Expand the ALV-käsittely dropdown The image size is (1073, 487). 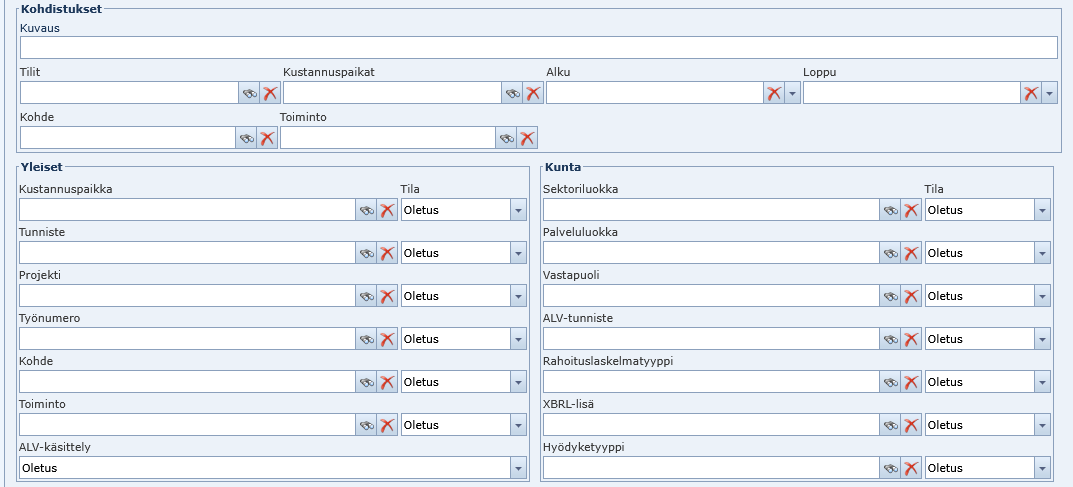[518, 468]
